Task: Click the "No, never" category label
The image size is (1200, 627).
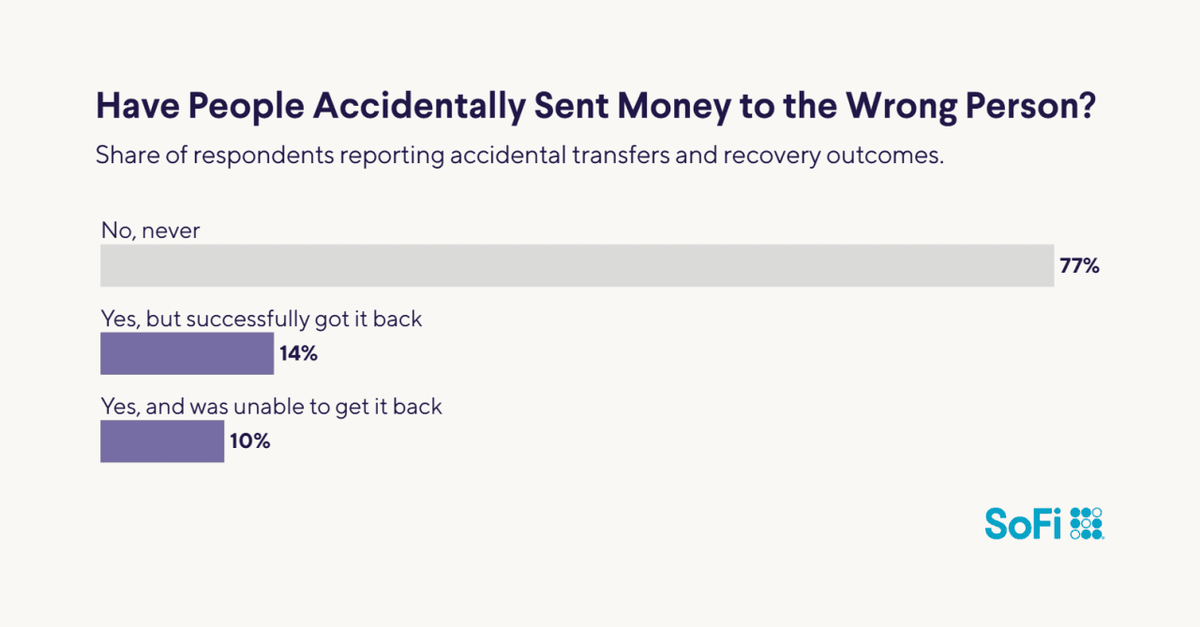Action: tap(151, 231)
